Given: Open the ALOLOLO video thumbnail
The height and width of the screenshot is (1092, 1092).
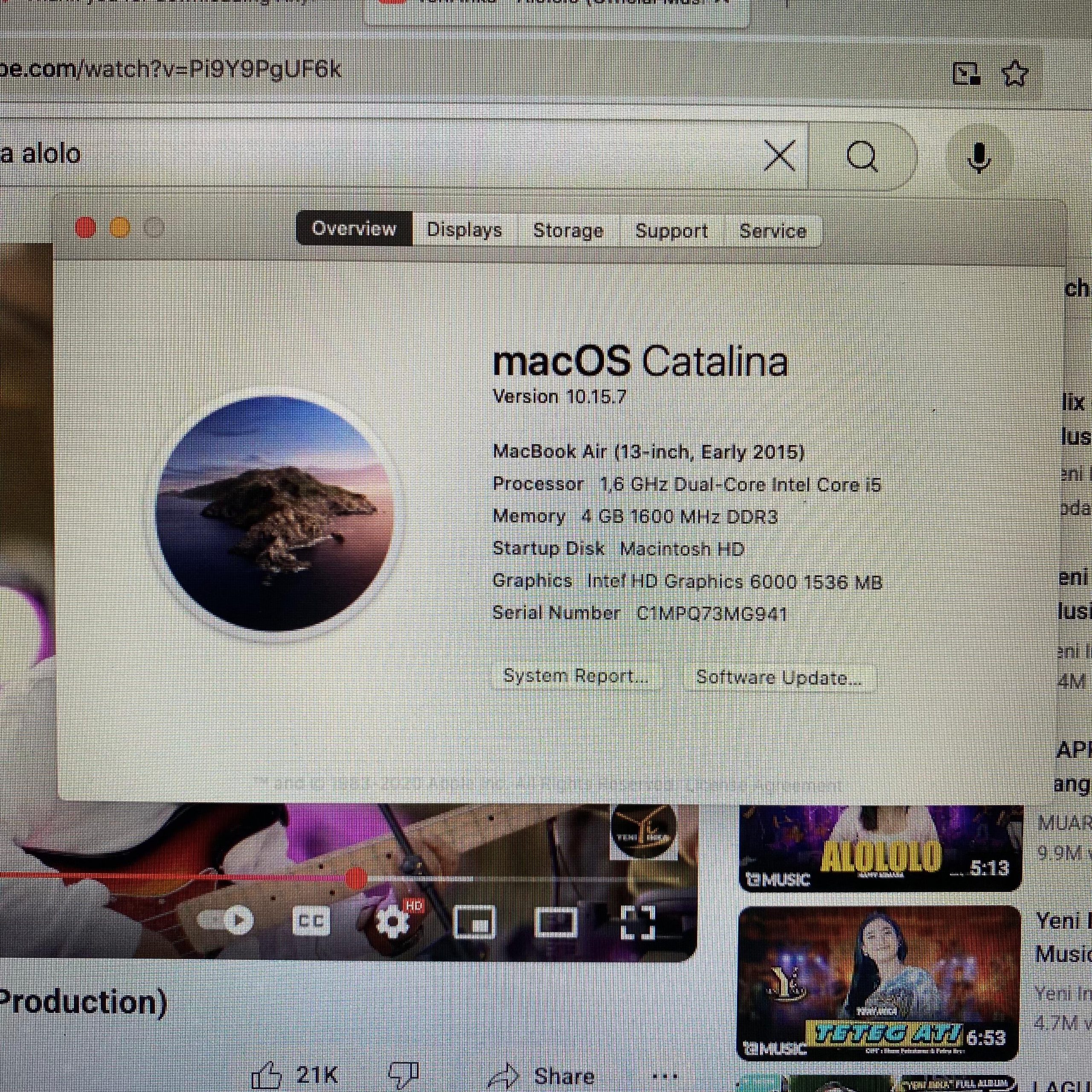Looking at the screenshot, I should click(x=880, y=848).
